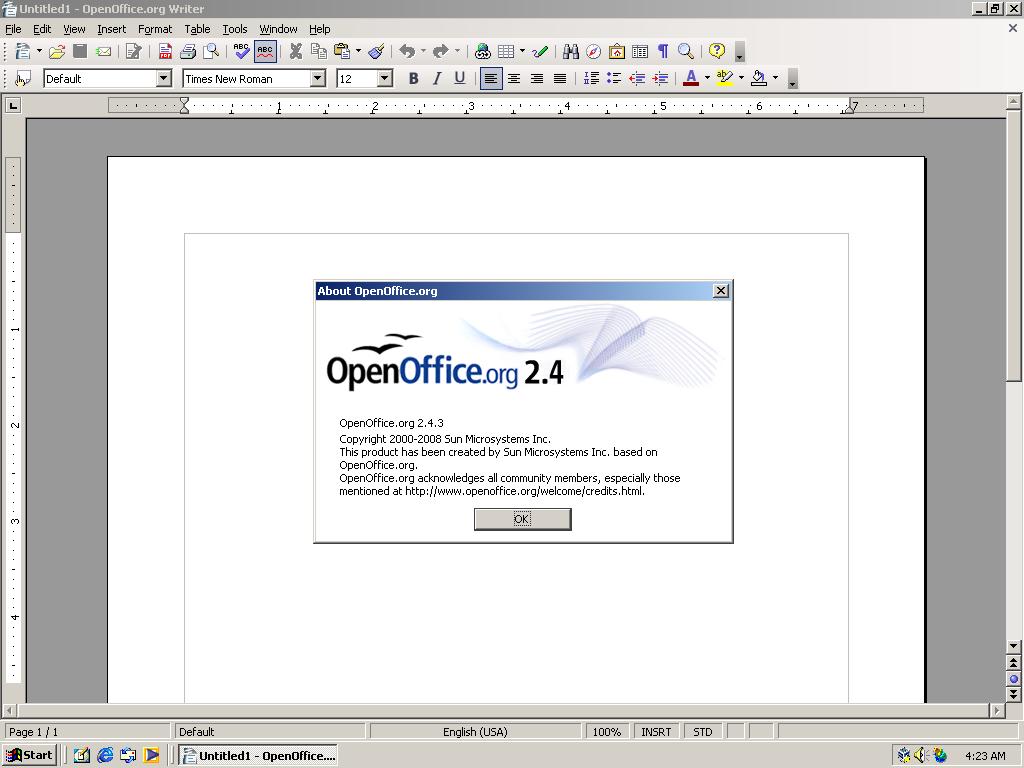Viewport: 1024px width, 768px height.
Task: Select the Format Paintbrush icon
Action: coord(376,51)
